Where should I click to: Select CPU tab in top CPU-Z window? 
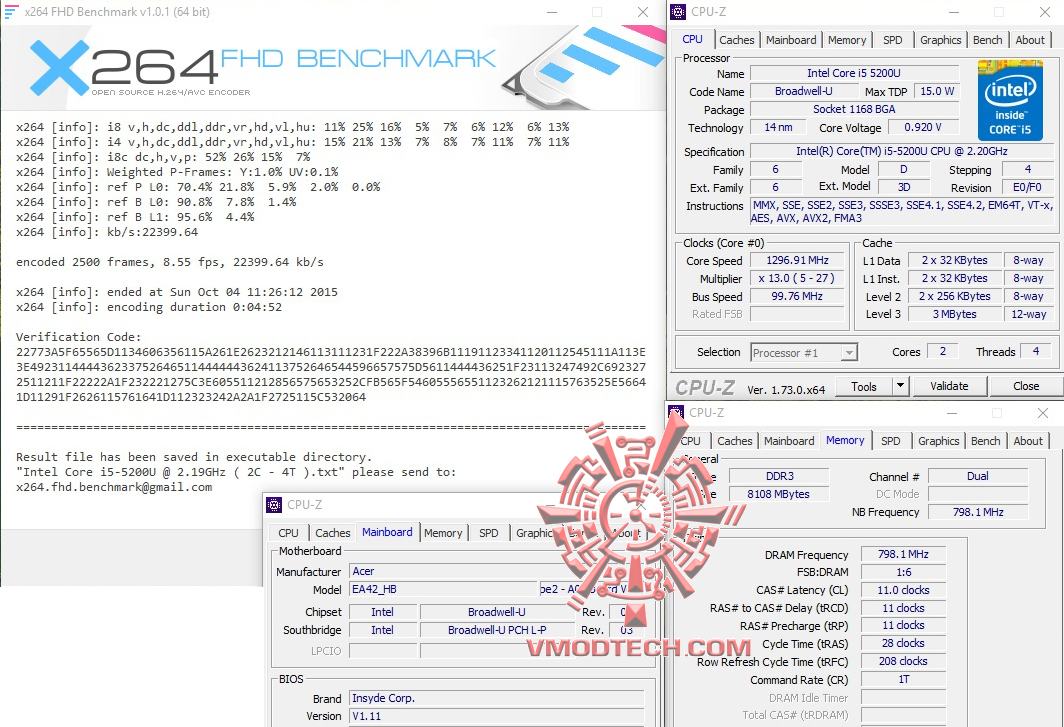[692, 39]
